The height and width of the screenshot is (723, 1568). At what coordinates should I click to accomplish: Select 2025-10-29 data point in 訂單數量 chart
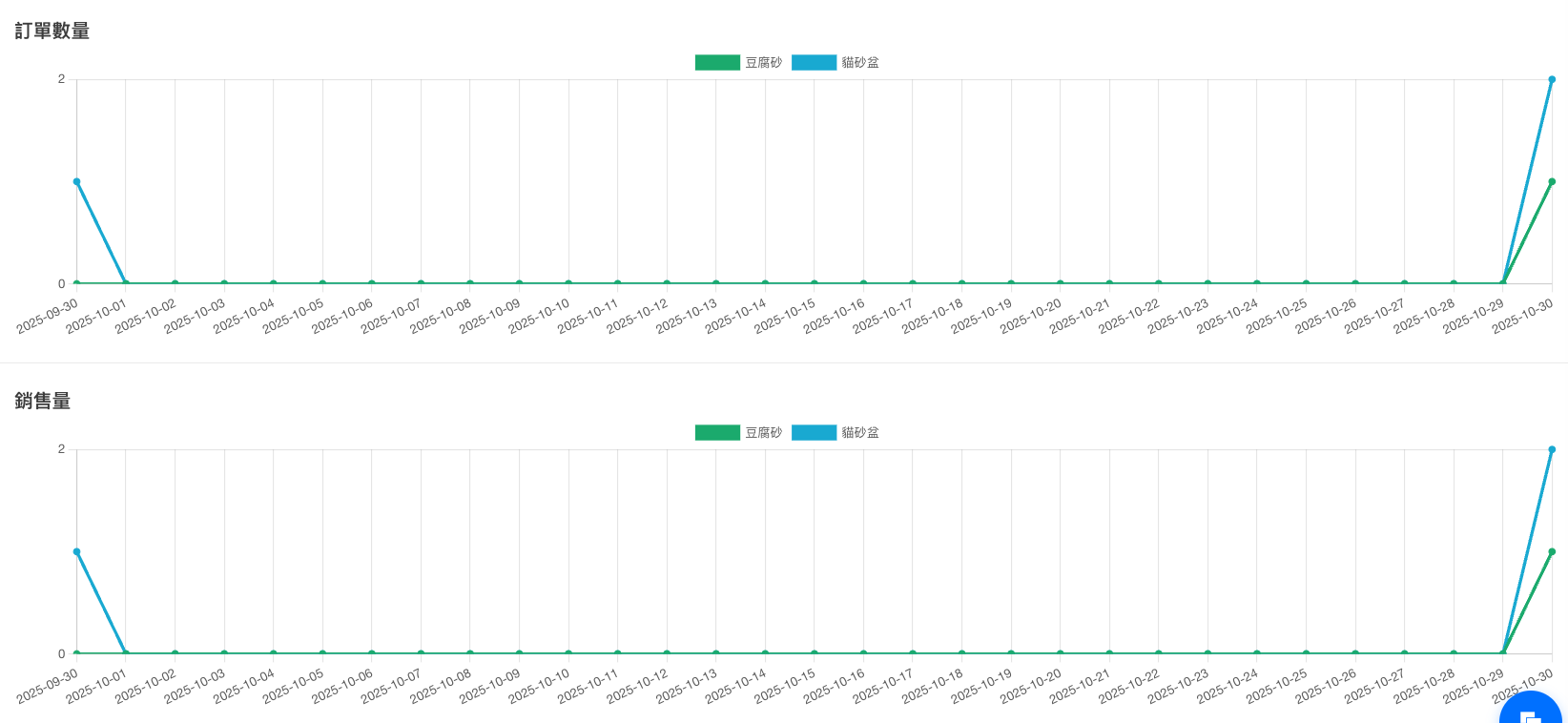[x=1503, y=283]
